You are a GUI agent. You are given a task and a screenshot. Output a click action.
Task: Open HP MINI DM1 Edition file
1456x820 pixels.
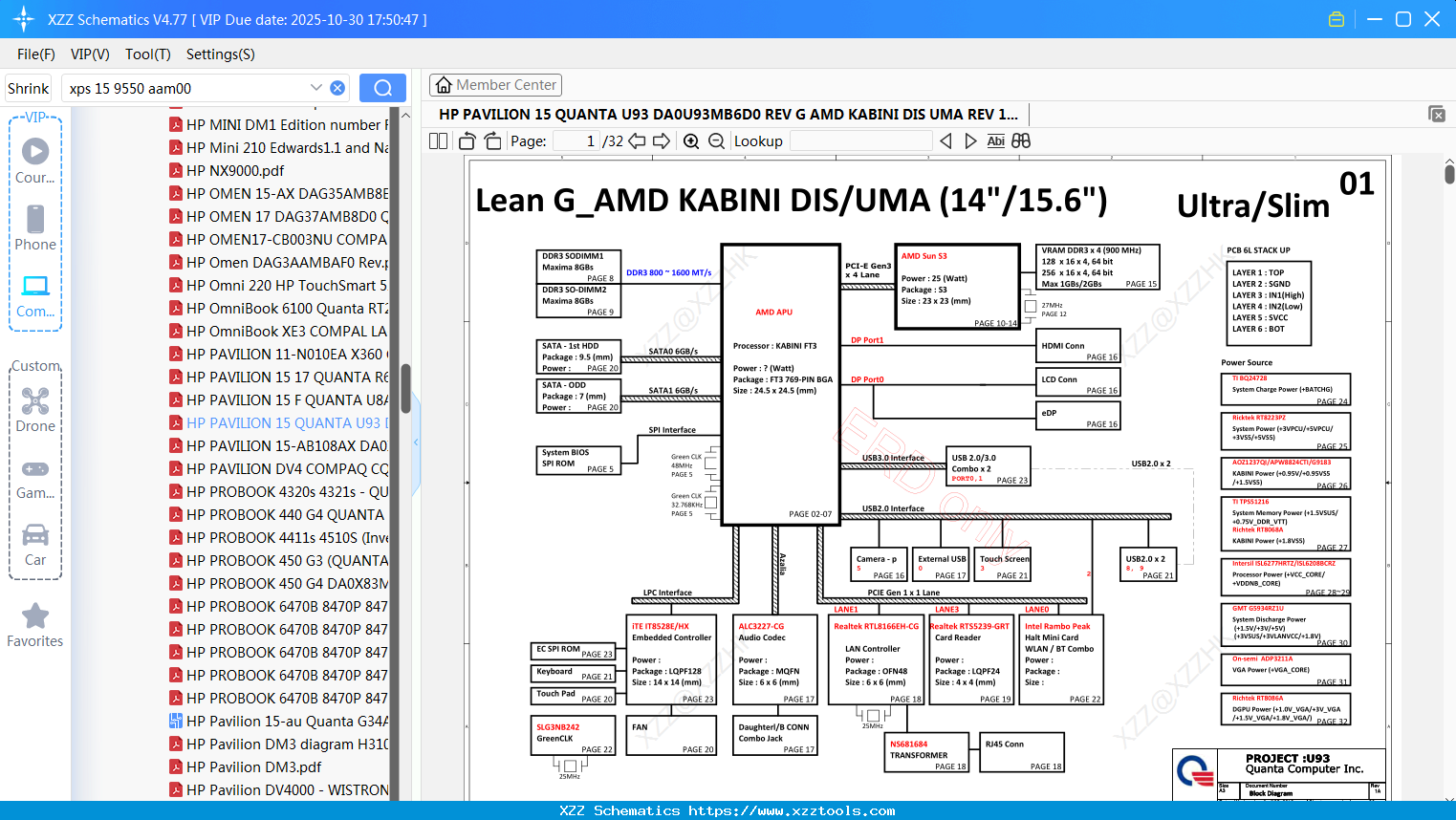pyautogui.click(x=279, y=125)
